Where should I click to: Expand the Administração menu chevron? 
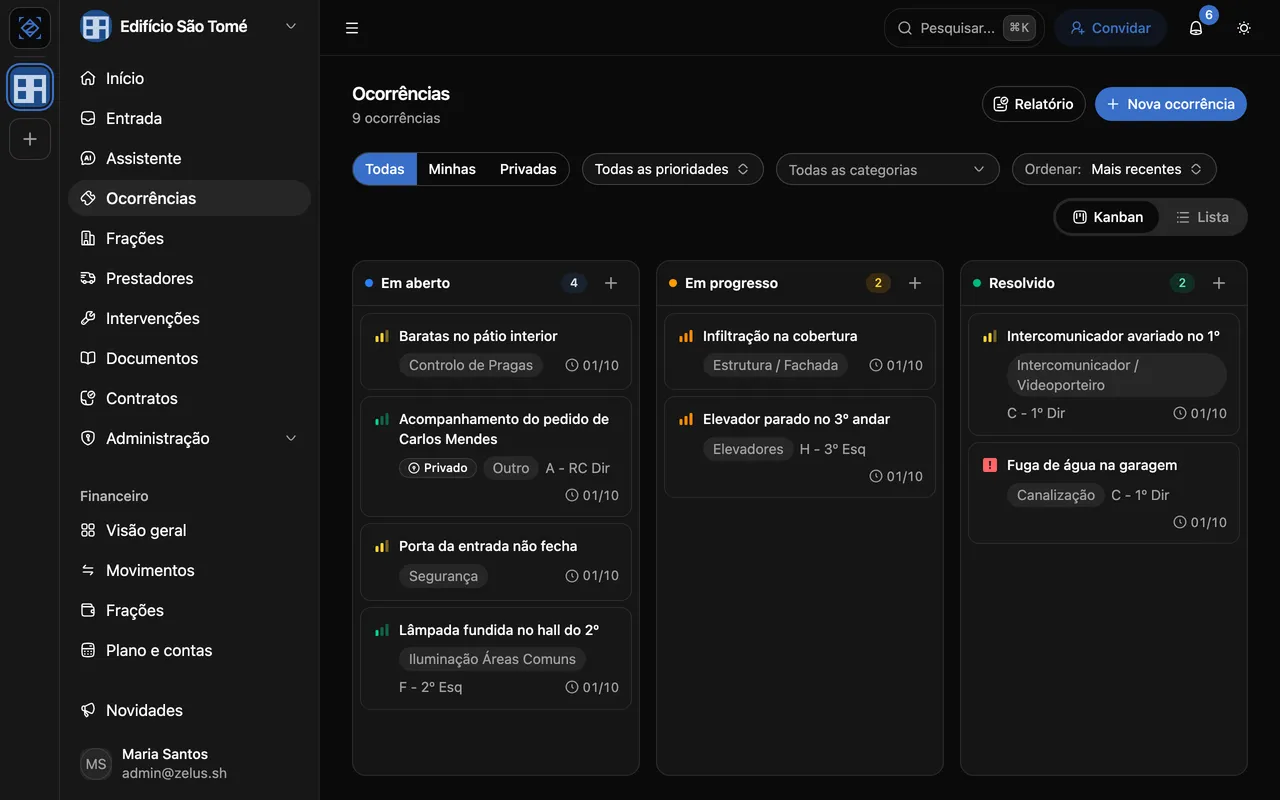(291, 438)
